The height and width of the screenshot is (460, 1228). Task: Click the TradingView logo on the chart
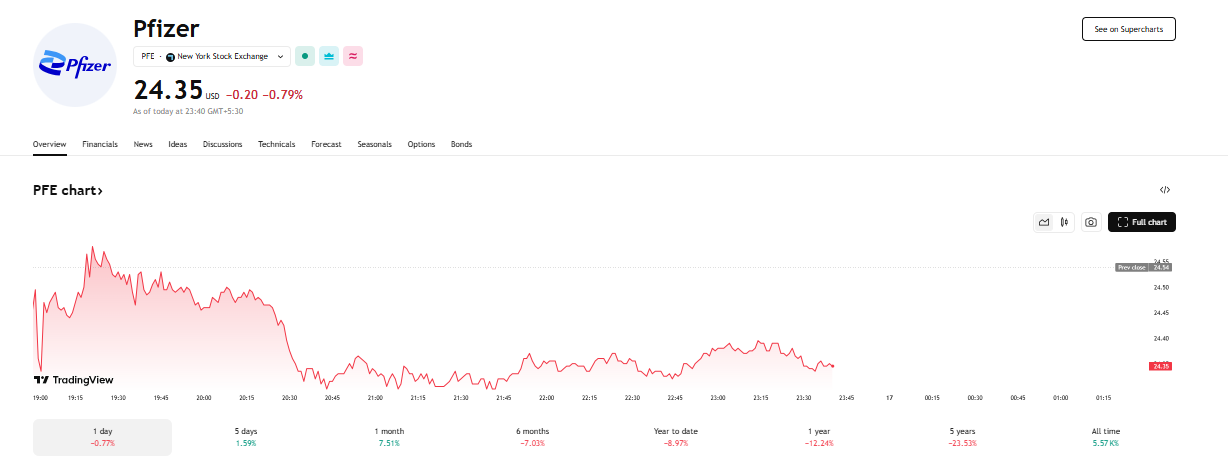click(73, 380)
